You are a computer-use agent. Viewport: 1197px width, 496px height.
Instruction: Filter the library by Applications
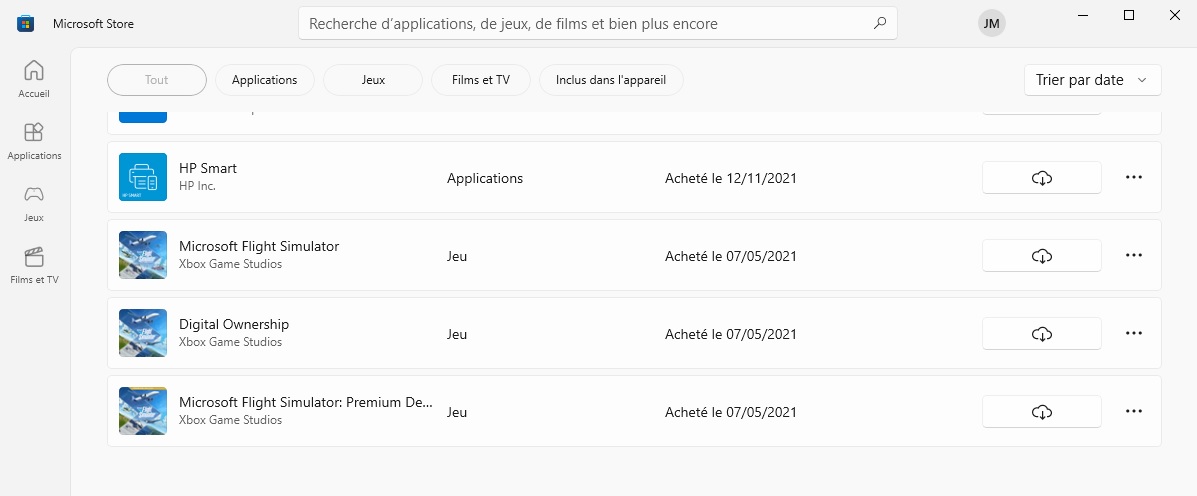[x=264, y=80]
